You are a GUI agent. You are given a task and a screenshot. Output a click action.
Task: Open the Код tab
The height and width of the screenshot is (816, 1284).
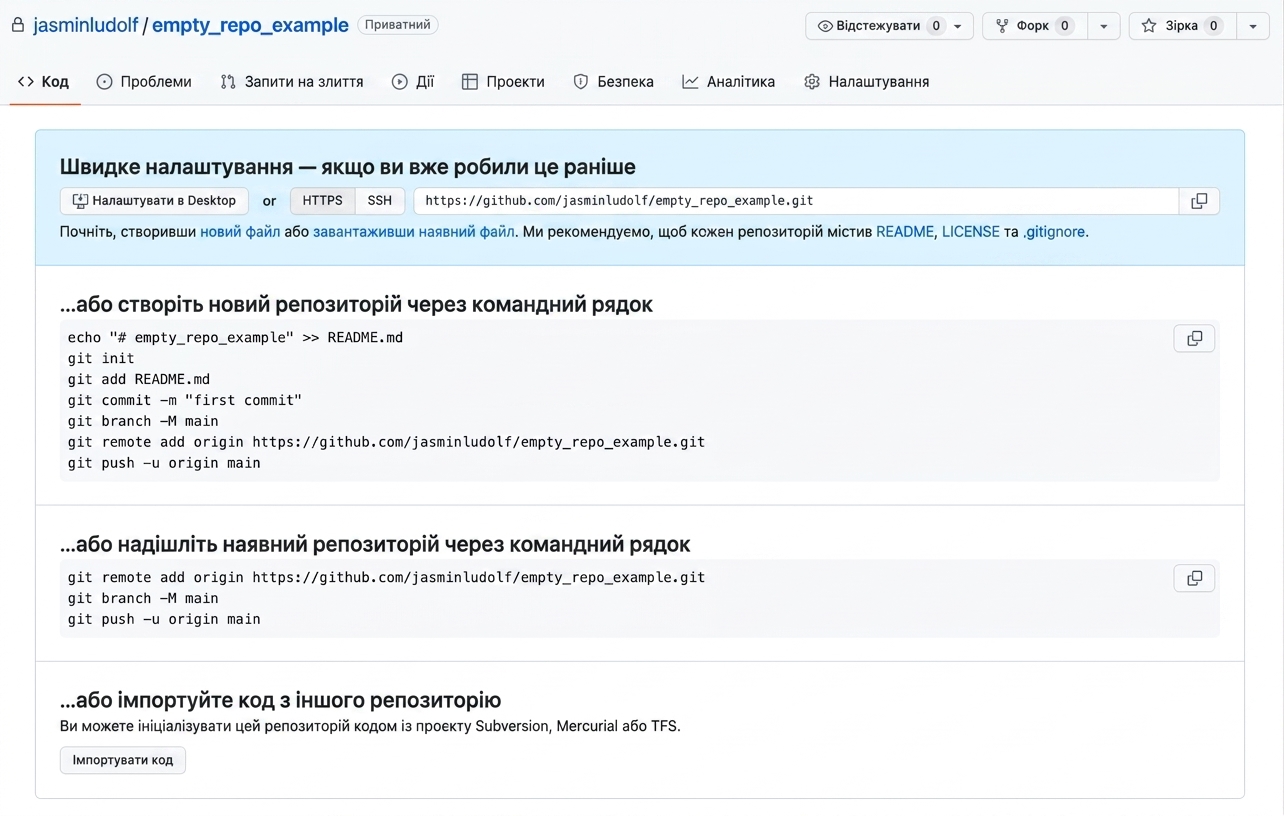tap(44, 82)
